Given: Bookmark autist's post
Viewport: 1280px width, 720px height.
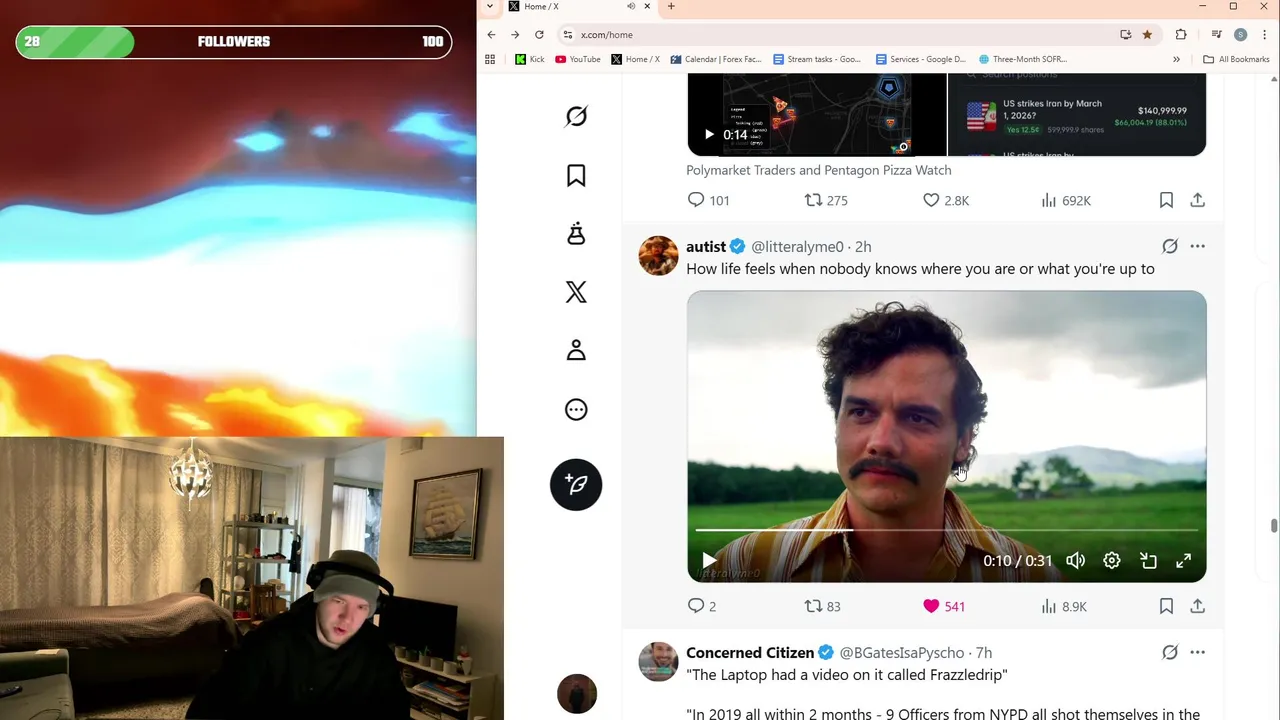Looking at the screenshot, I should click(1166, 606).
